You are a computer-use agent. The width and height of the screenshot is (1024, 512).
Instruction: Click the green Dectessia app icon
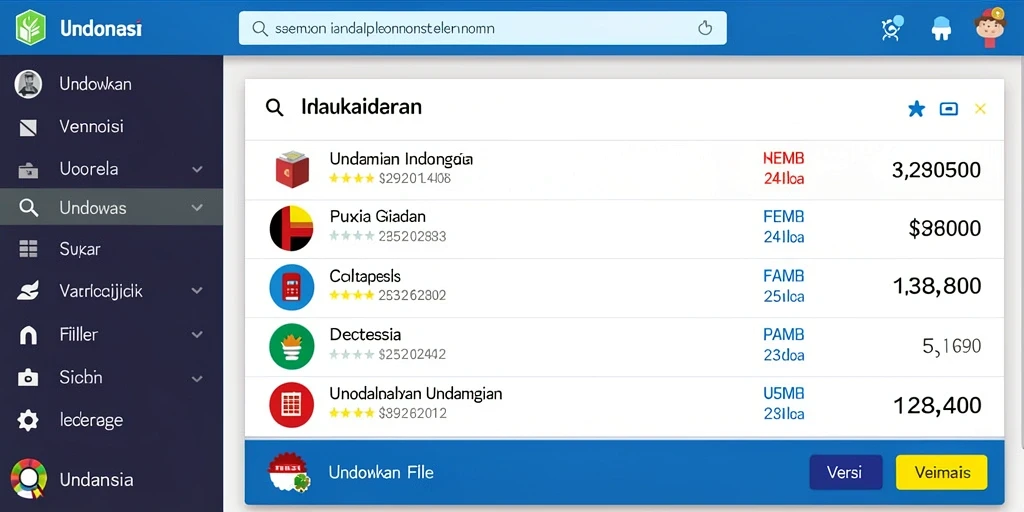tap(291, 346)
